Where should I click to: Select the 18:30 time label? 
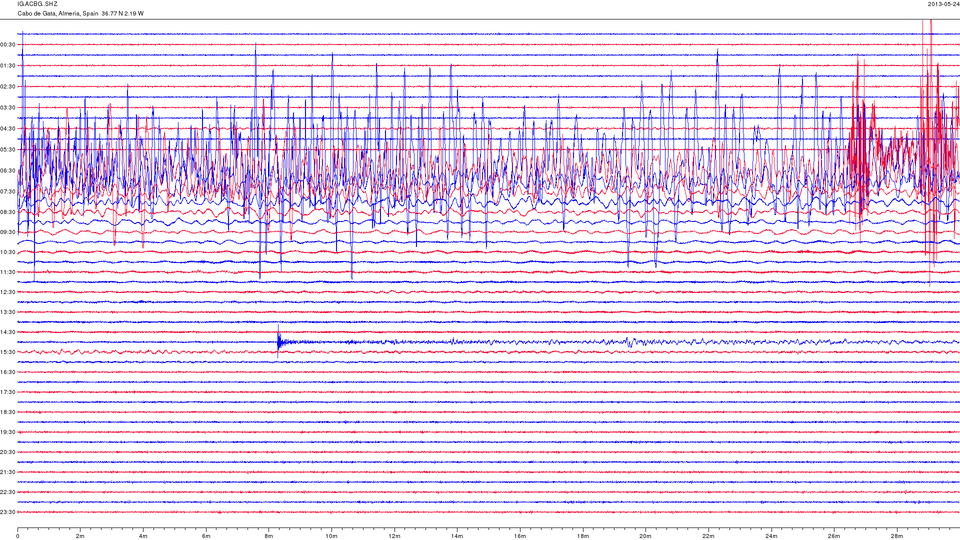point(7,412)
